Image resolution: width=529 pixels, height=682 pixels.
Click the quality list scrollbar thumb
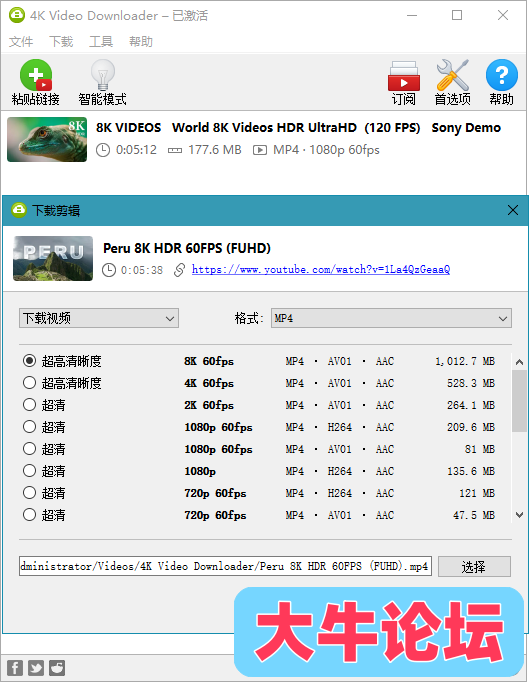(519, 401)
